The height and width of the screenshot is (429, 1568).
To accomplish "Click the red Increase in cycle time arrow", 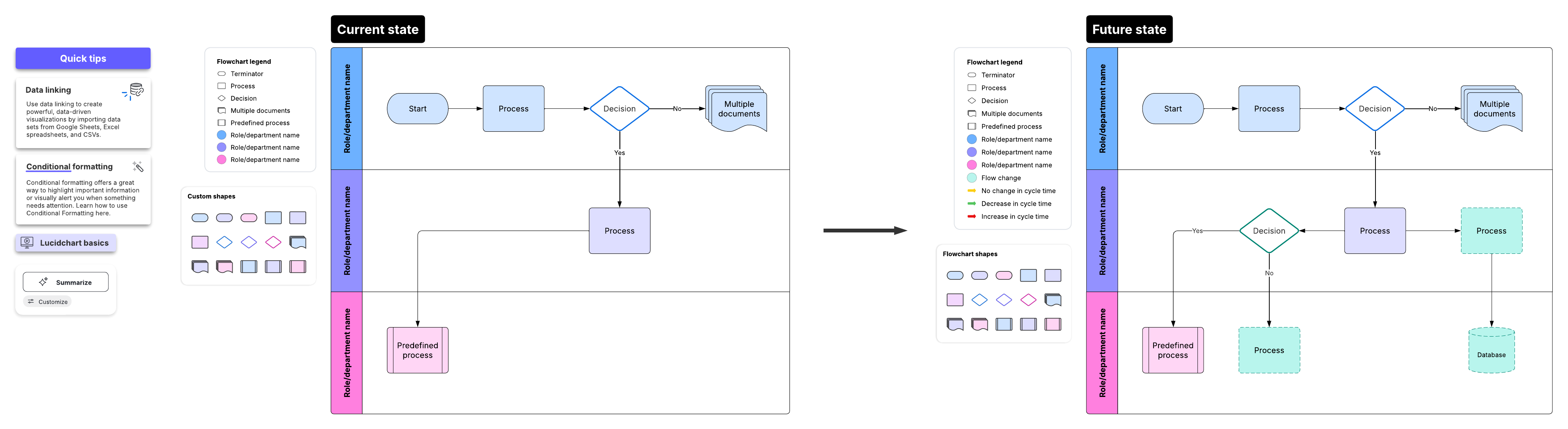I will click(x=971, y=217).
